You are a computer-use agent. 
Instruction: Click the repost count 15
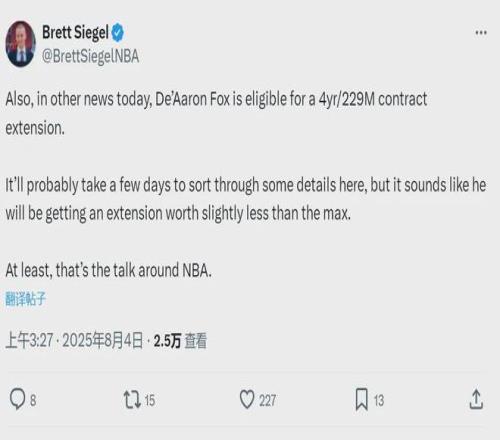coord(150,400)
